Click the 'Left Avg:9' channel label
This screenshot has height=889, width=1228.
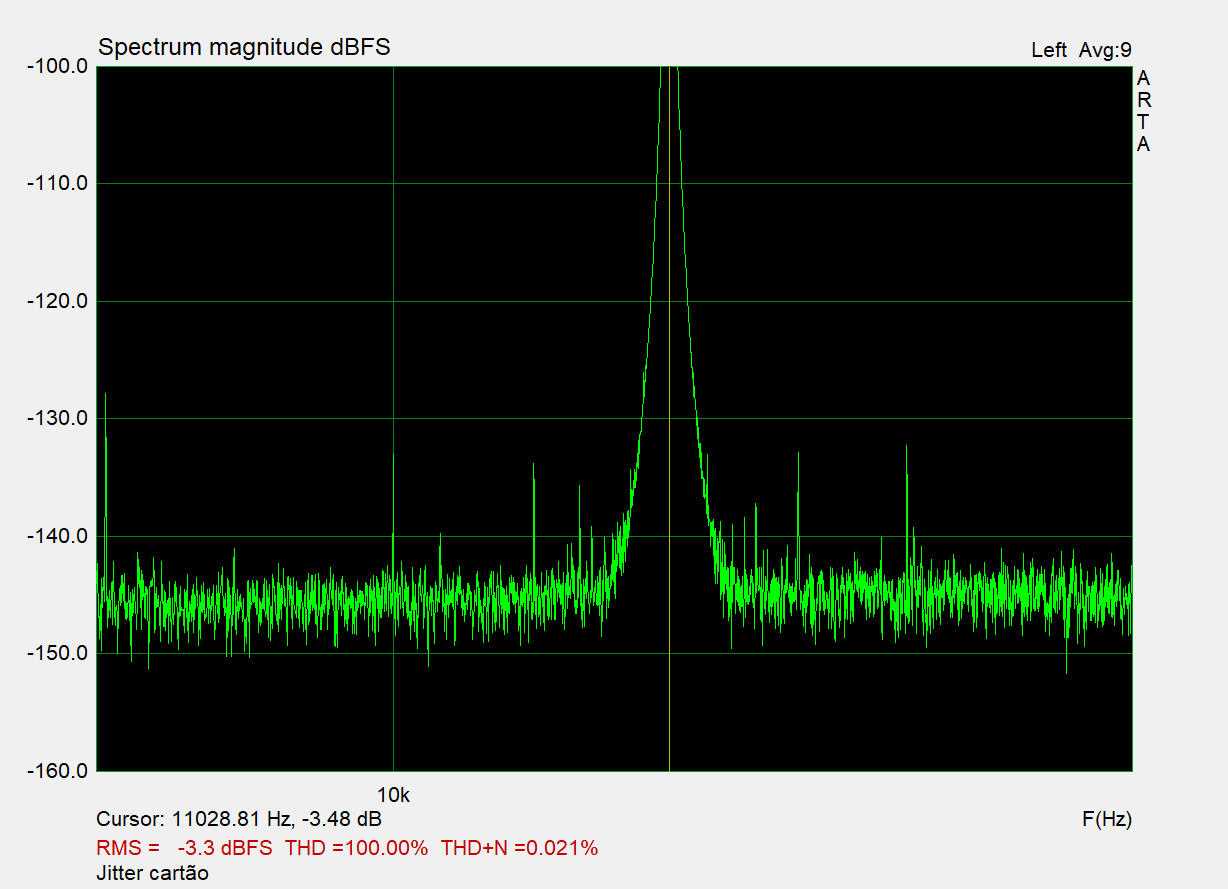(1081, 50)
